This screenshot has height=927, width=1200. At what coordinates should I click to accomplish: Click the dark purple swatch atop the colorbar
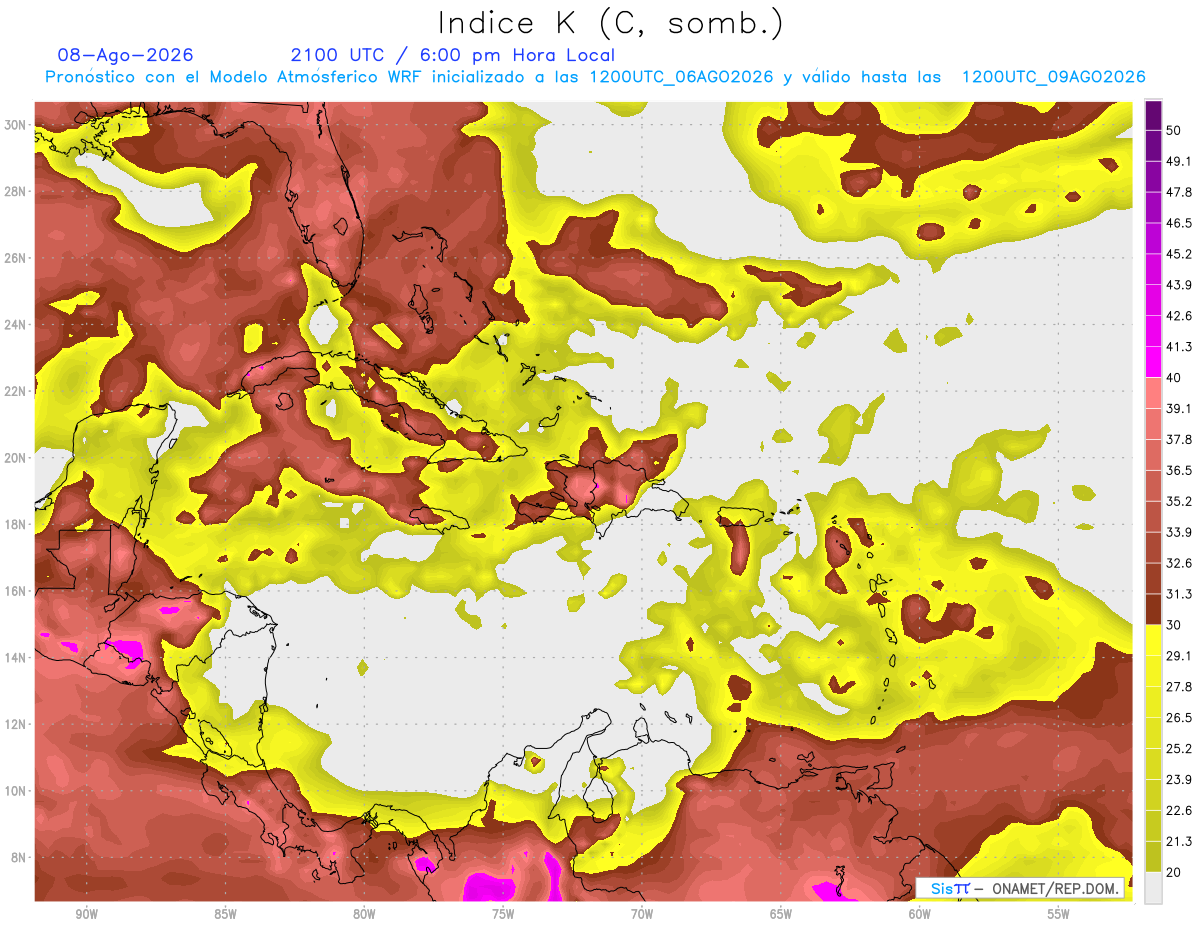click(1153, 115)
